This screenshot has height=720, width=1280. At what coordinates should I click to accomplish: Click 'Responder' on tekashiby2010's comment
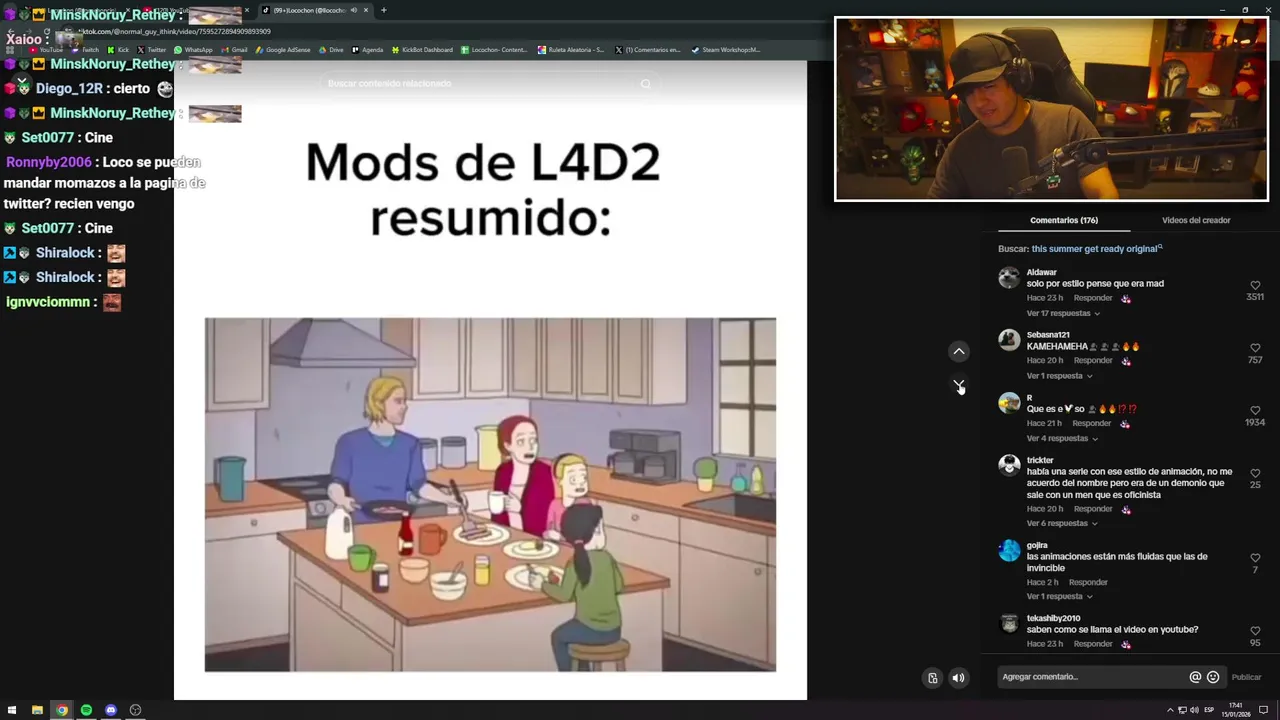(x=1093, y=644)
